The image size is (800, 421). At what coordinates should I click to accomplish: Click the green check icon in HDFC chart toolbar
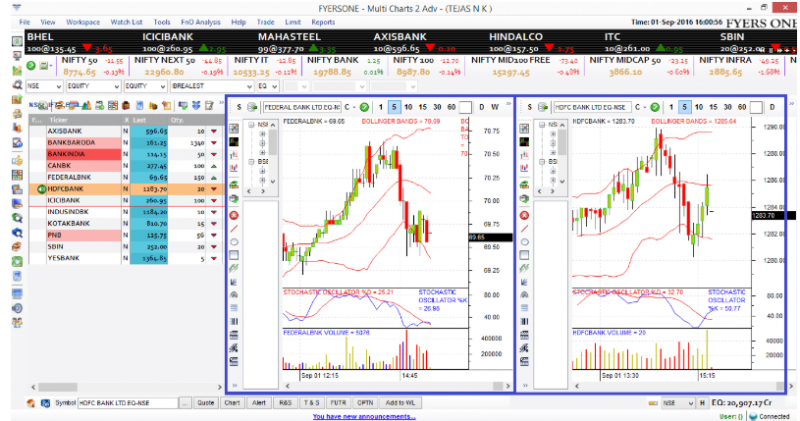coord(655,107)
